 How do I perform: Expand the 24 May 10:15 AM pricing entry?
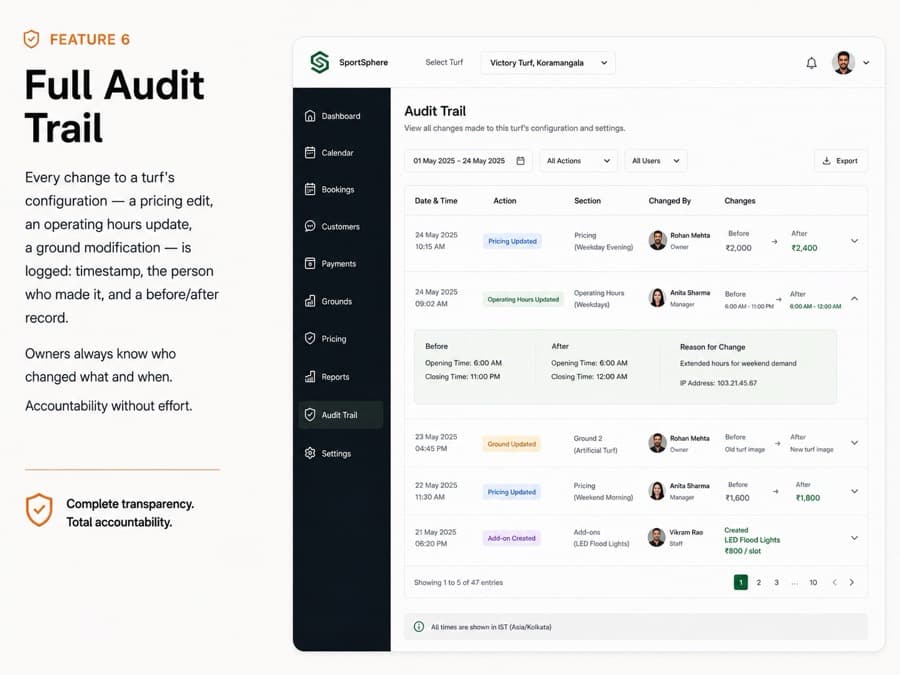pos(854,241)
